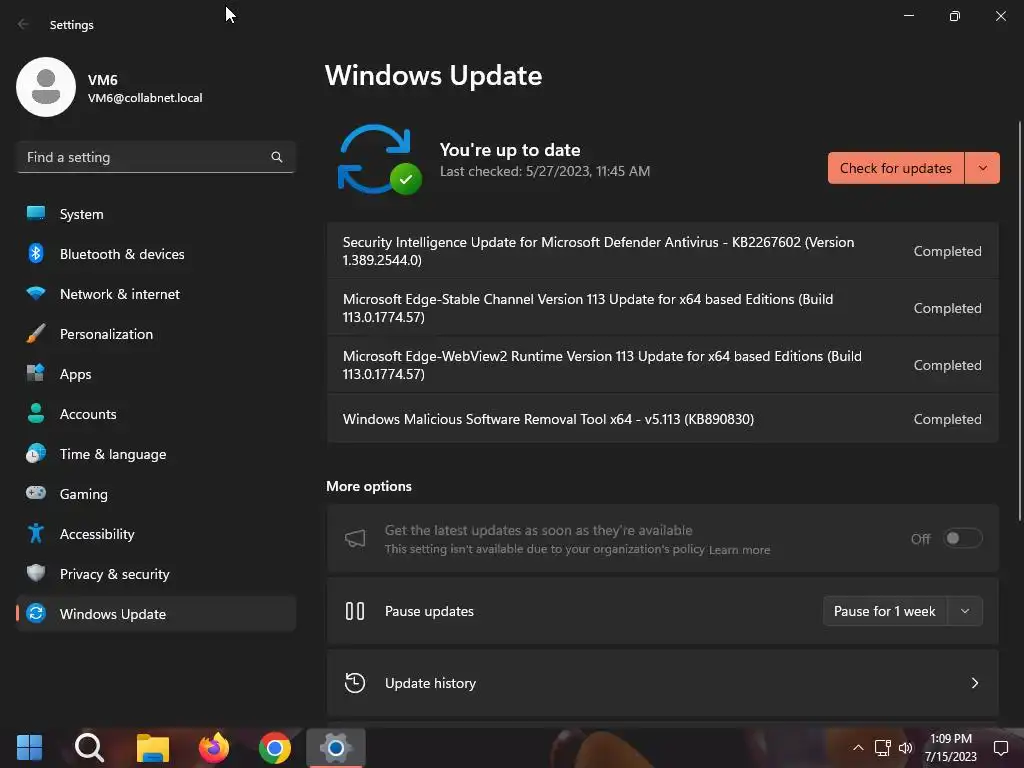This screenshot has height=768, width=1024.
Task: Click the Network Wi-Fi icon in sidebar
Action: tap(36, 293)
